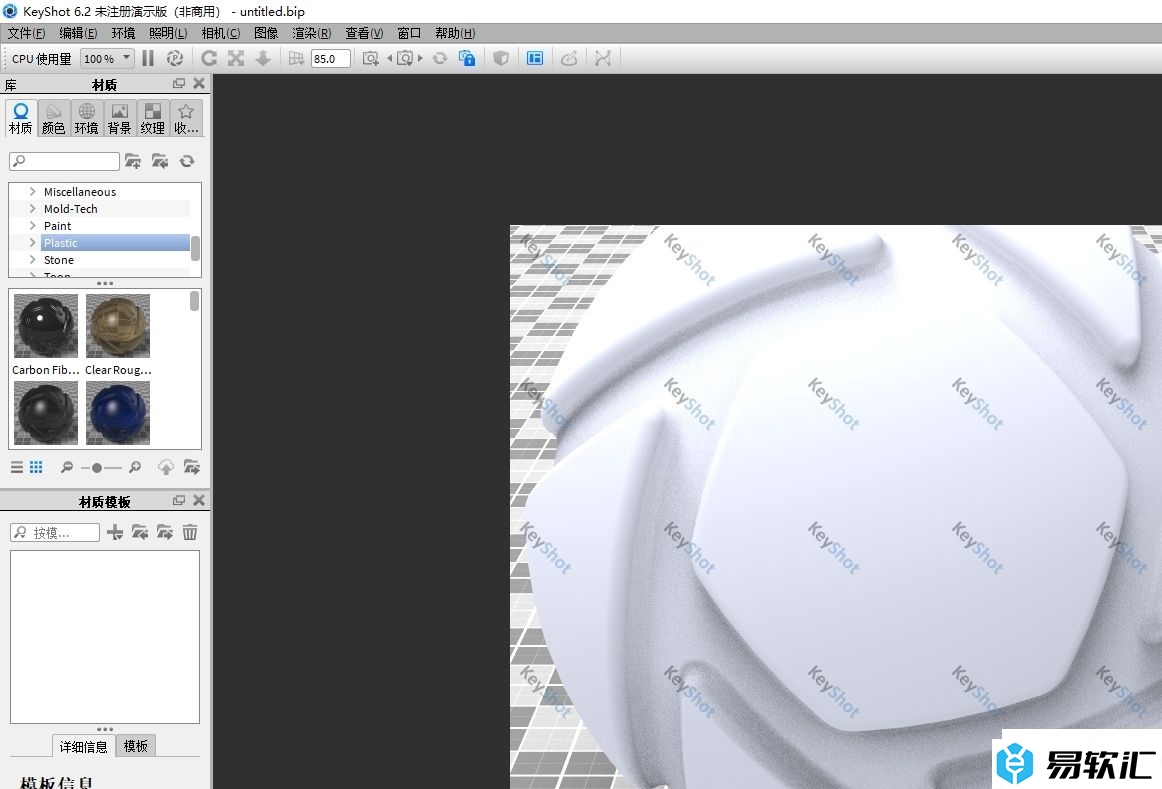Select the Clear Rough material thumbnail
Viewport: 1162px width, 789px height.
(x=118, y=326)
